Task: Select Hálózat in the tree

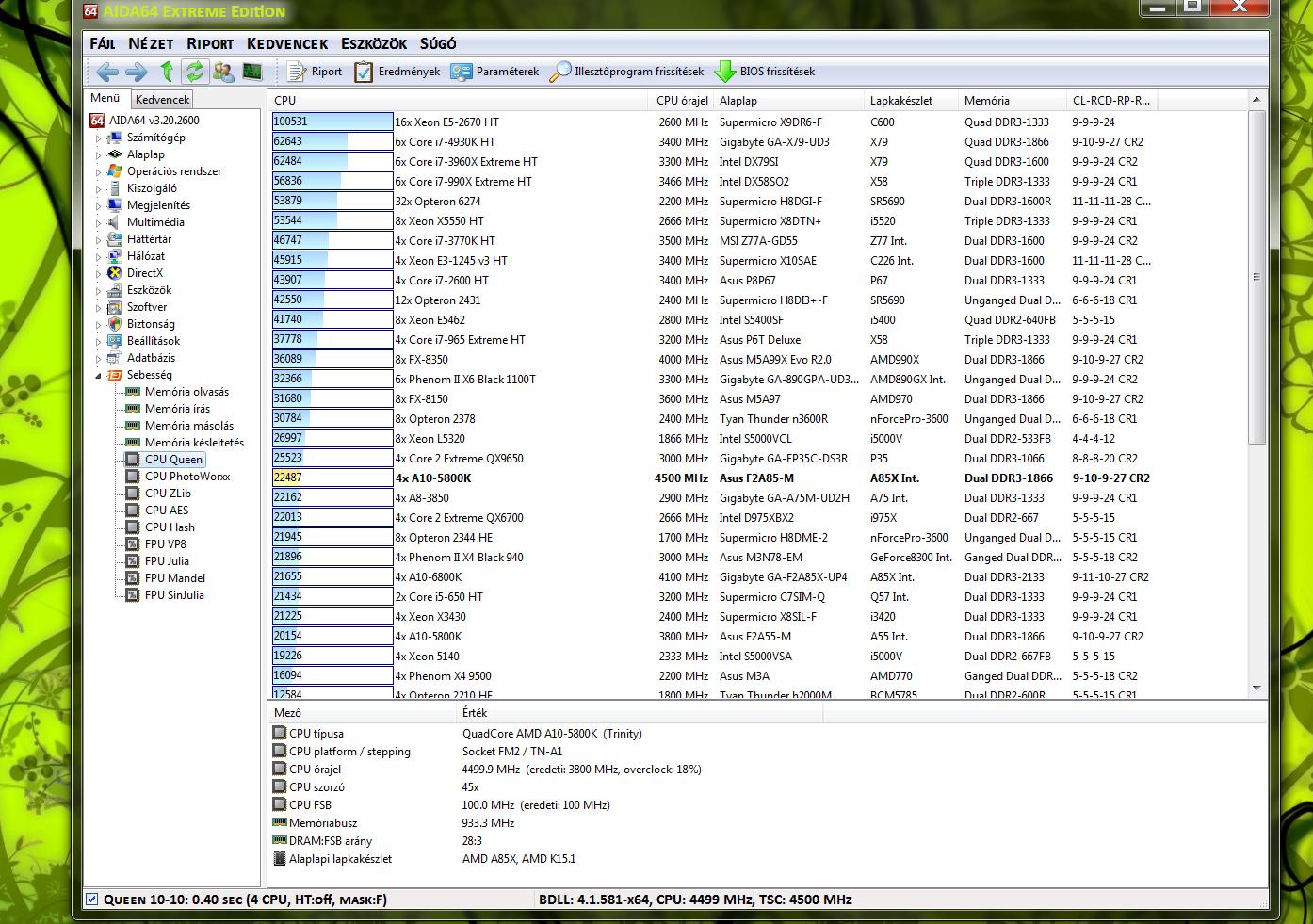Action: click(146, 256)
